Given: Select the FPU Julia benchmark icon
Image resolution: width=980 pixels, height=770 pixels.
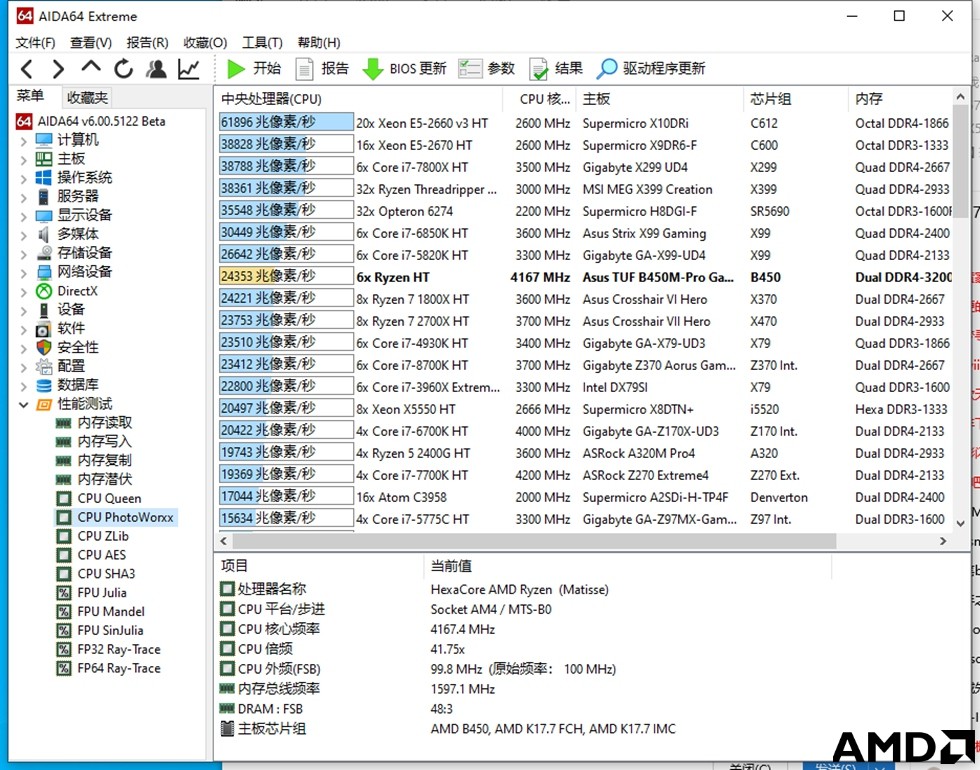Looking at the screenshot, I should tap(64, 592).
